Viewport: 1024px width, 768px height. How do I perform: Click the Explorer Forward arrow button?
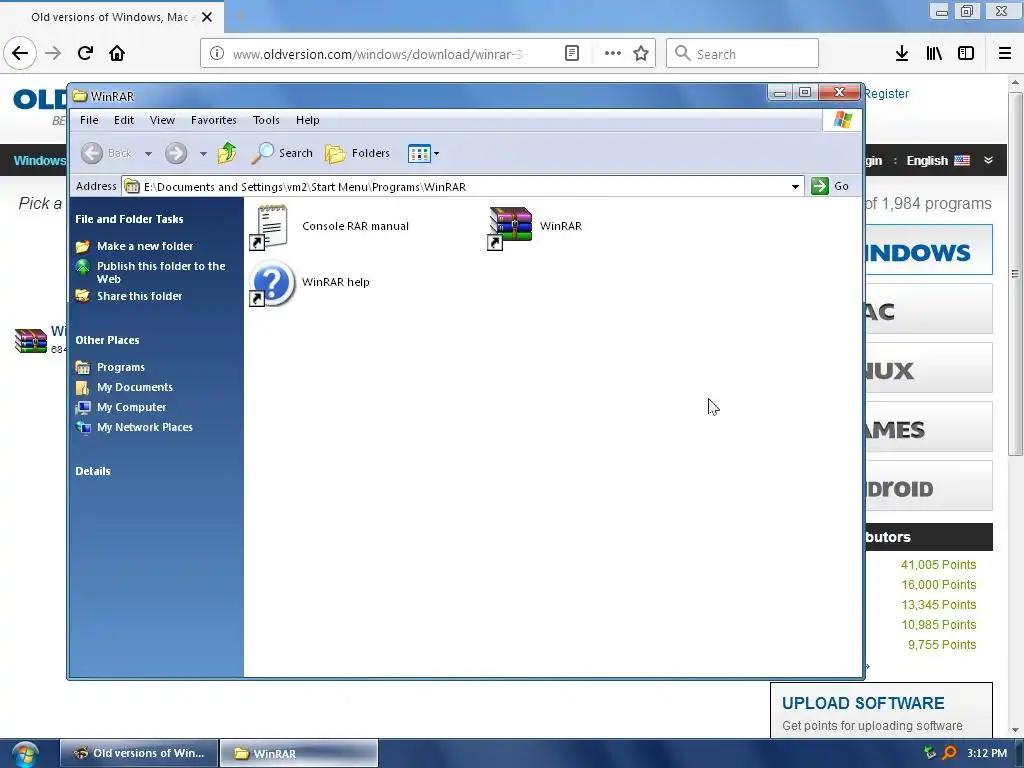(x=176, y=153)
